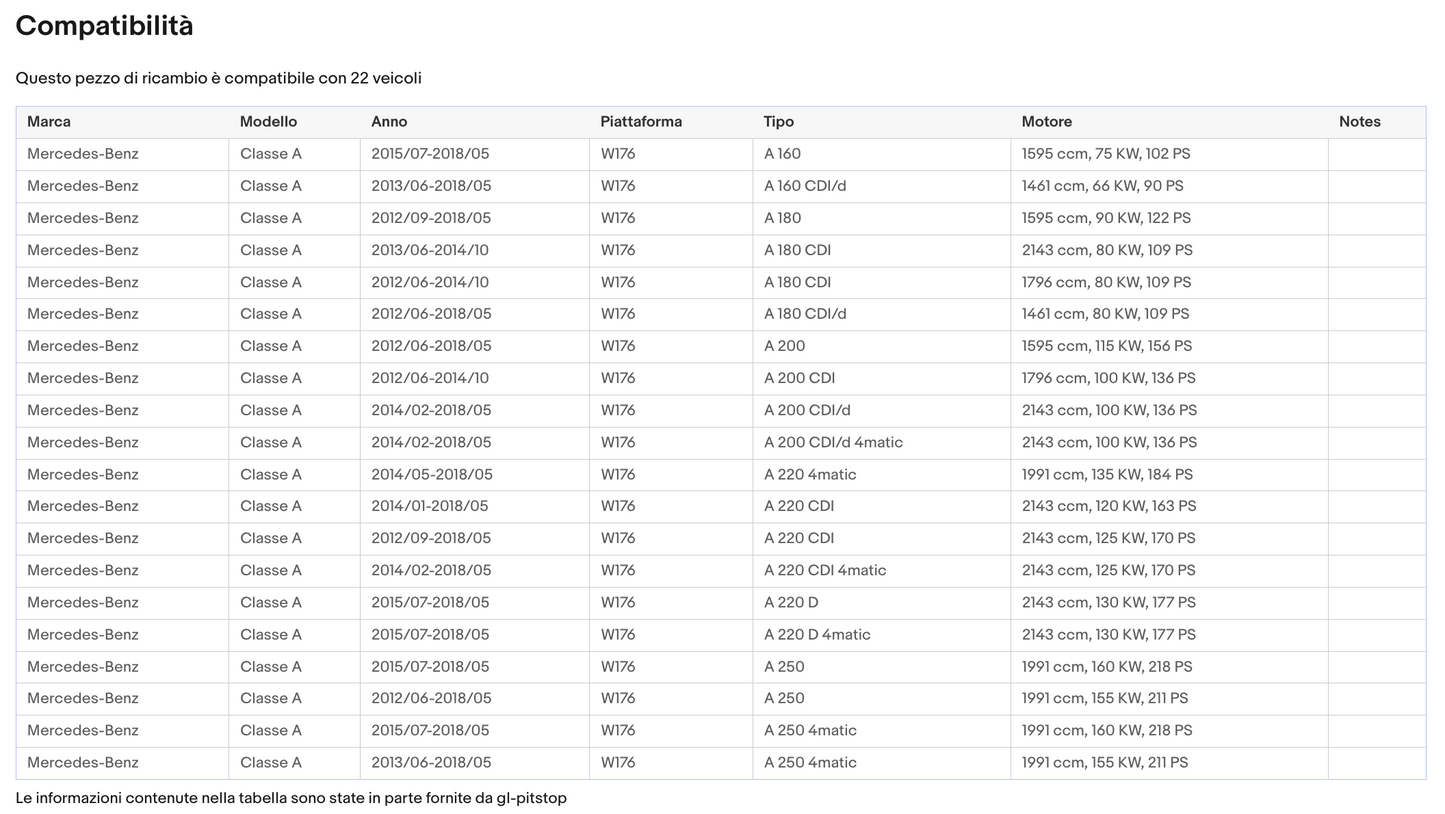Click the Anno column header
This screenshot has height=814, width=1445.
[x=389, y=122]
